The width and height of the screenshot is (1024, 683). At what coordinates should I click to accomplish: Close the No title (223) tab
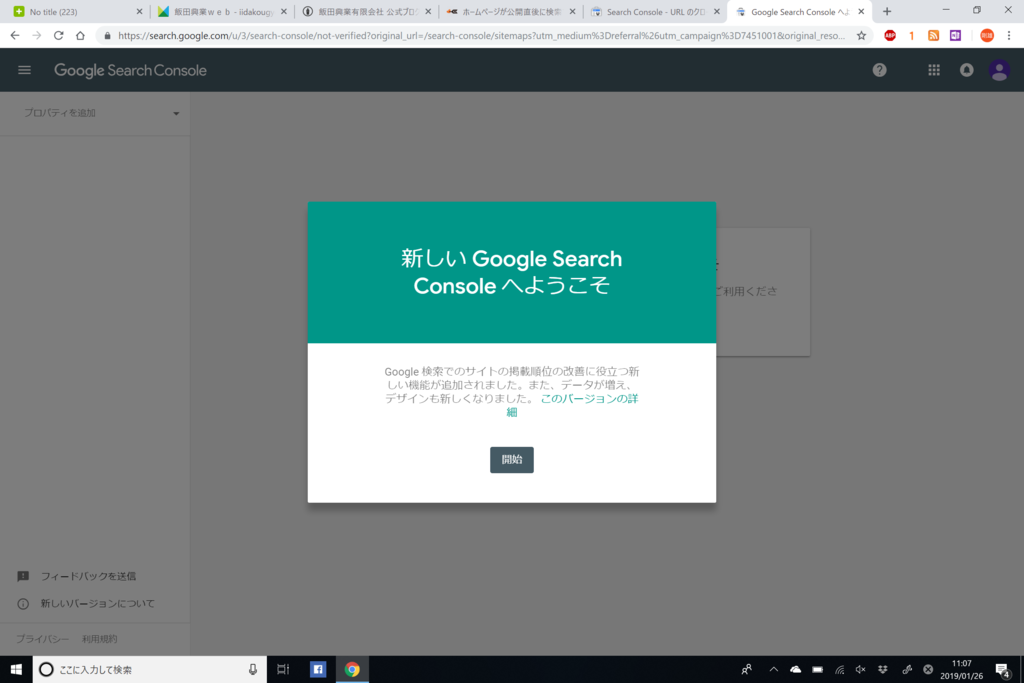139,12
